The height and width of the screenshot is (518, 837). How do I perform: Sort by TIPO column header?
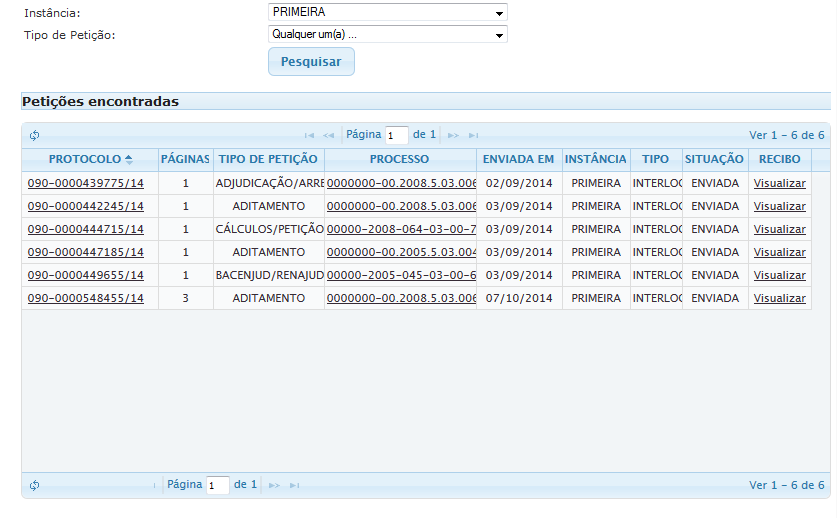click(656, 159)
